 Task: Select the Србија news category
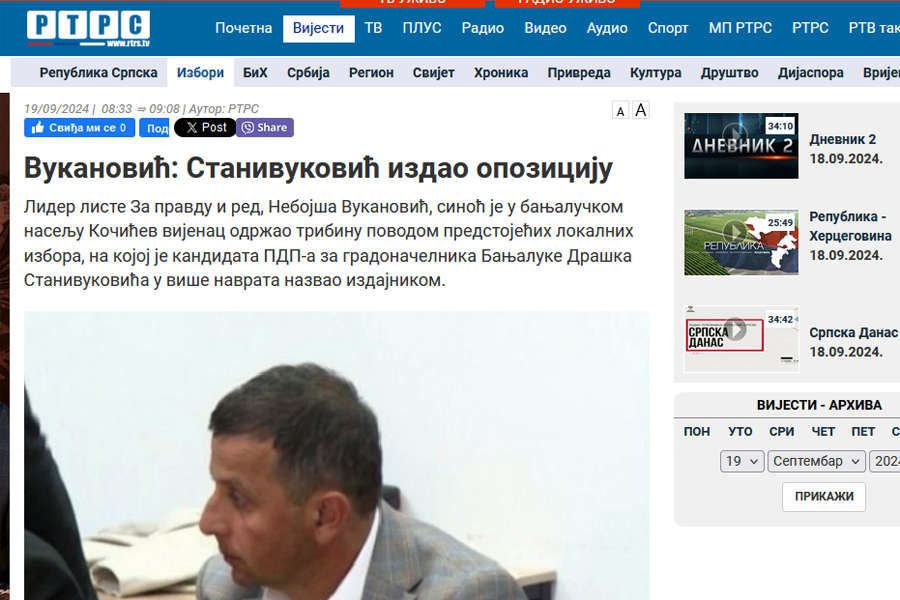tap(308, 73)
